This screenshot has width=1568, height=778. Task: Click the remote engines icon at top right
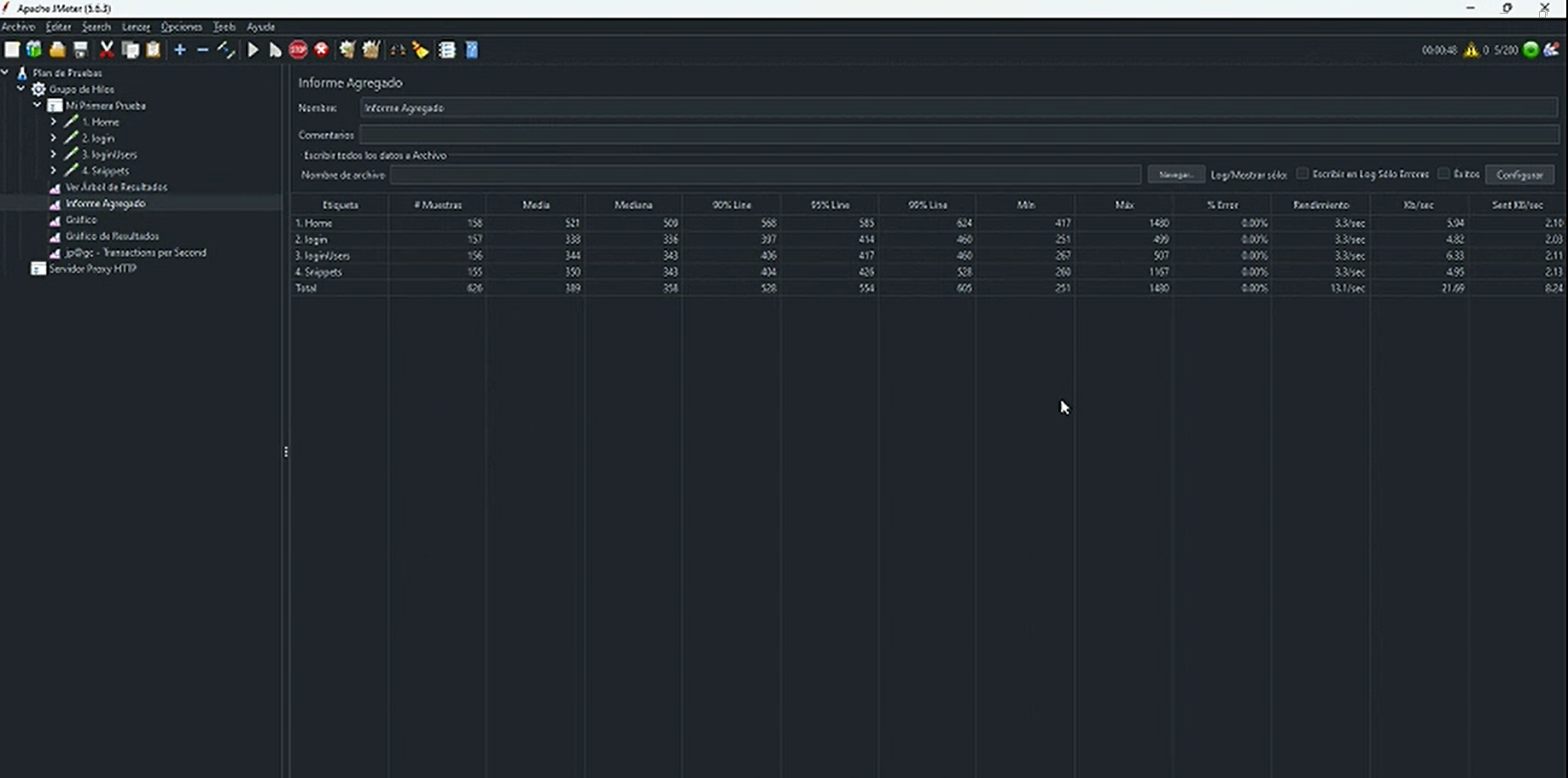point(1552,50)
